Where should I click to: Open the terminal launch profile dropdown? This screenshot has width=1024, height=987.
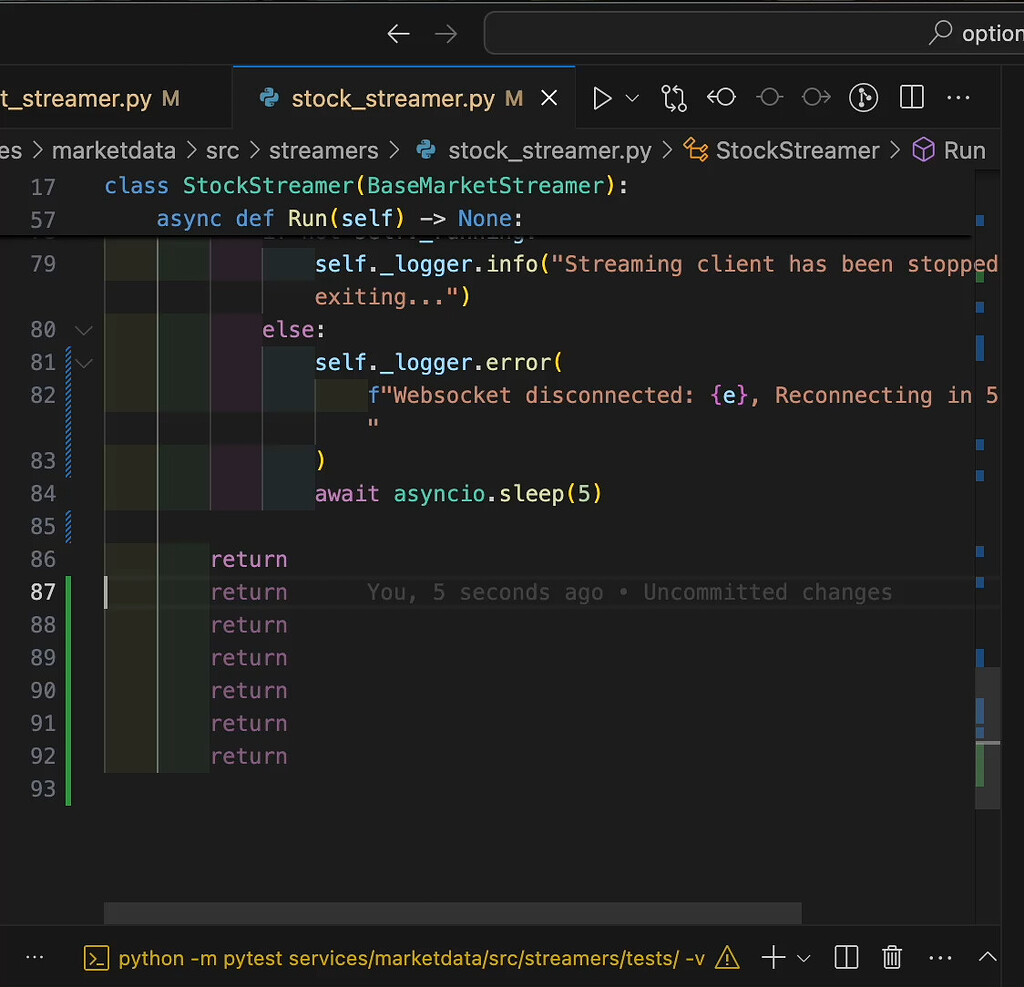click(x=804, y=958)
